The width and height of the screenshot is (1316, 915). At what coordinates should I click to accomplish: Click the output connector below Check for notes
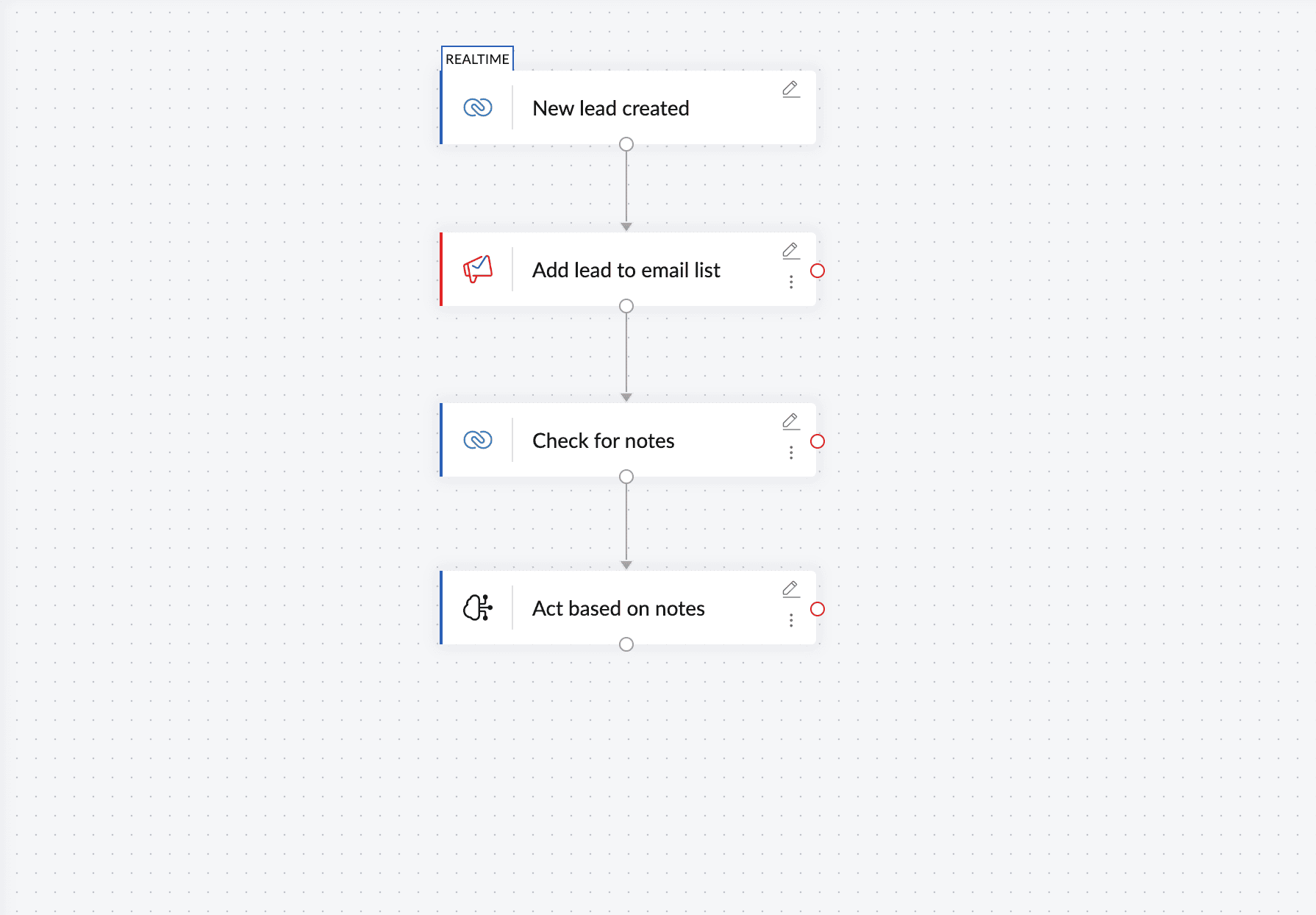(x=626, y=477)
